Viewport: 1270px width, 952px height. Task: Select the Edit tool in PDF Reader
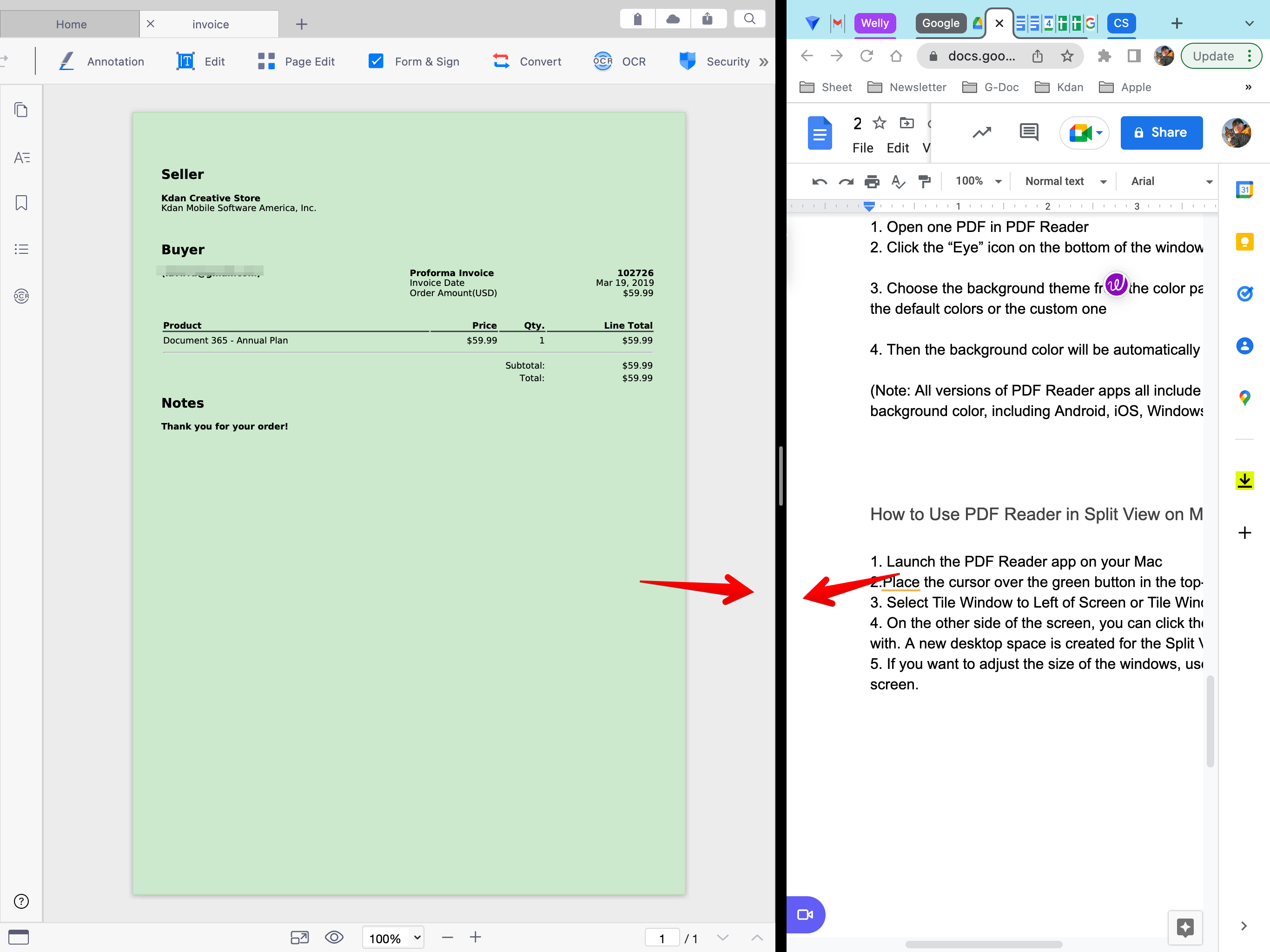(200, 61)
